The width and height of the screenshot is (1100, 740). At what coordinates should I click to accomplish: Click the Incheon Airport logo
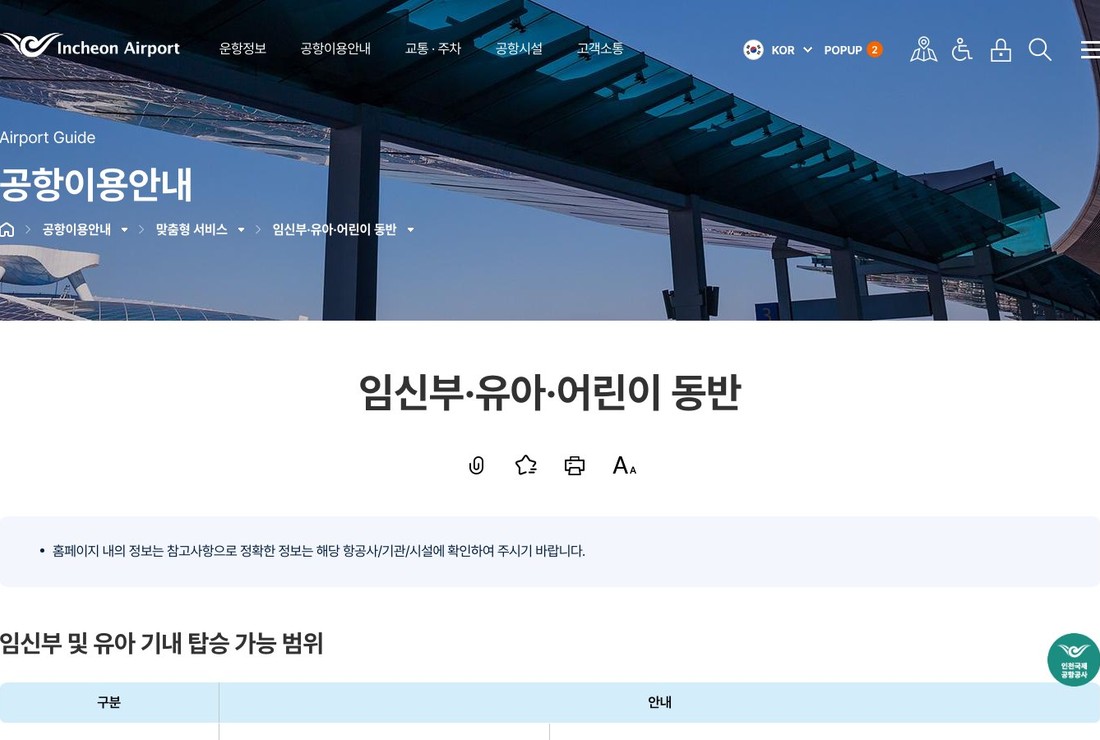[x=90, y=46]
